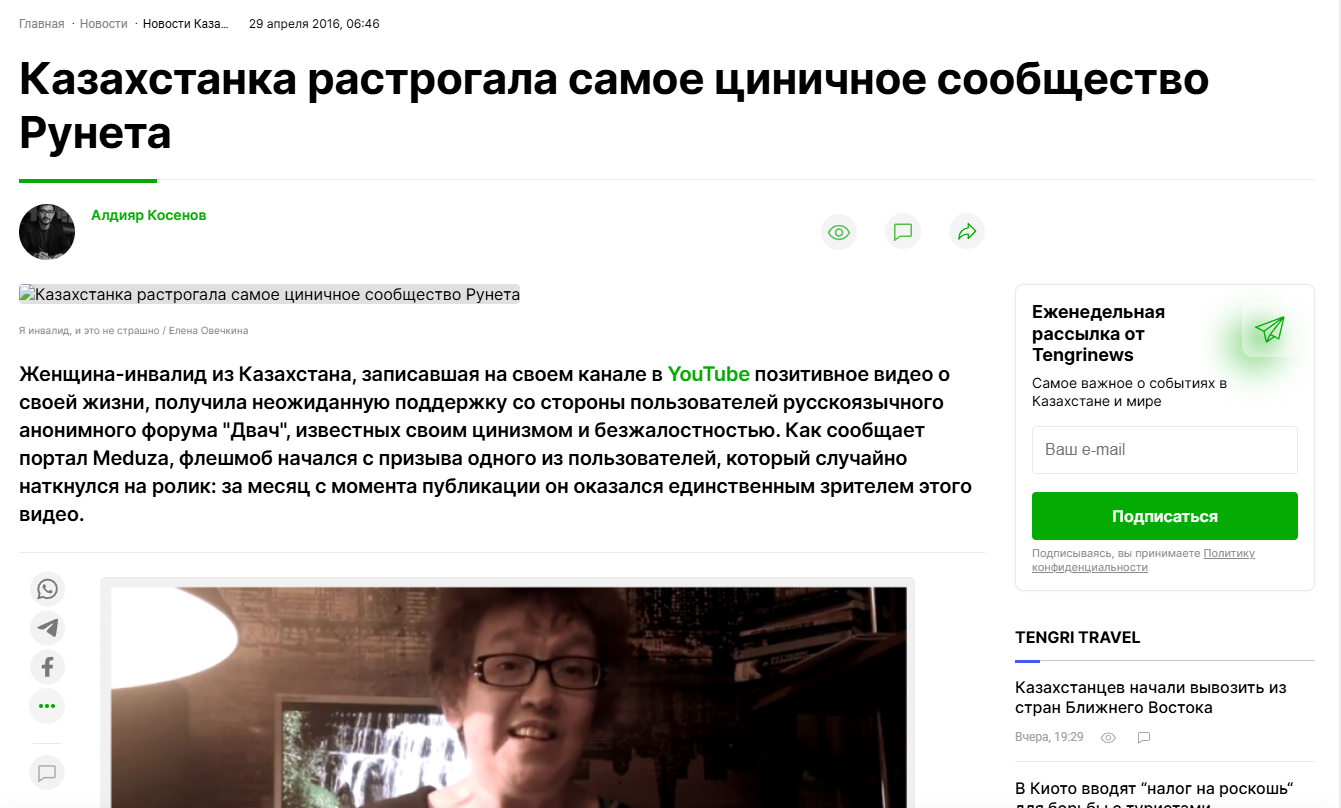Image resolution: width=1341 pixels, height=808 pixels.
Task: Share the article via Facebook icon
Action: click(47, 667)
